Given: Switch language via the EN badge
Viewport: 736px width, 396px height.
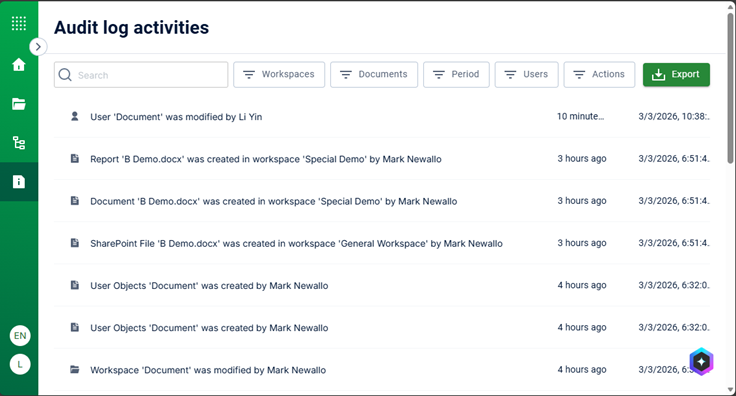Looking at the screenshot, I should (20, 335).
